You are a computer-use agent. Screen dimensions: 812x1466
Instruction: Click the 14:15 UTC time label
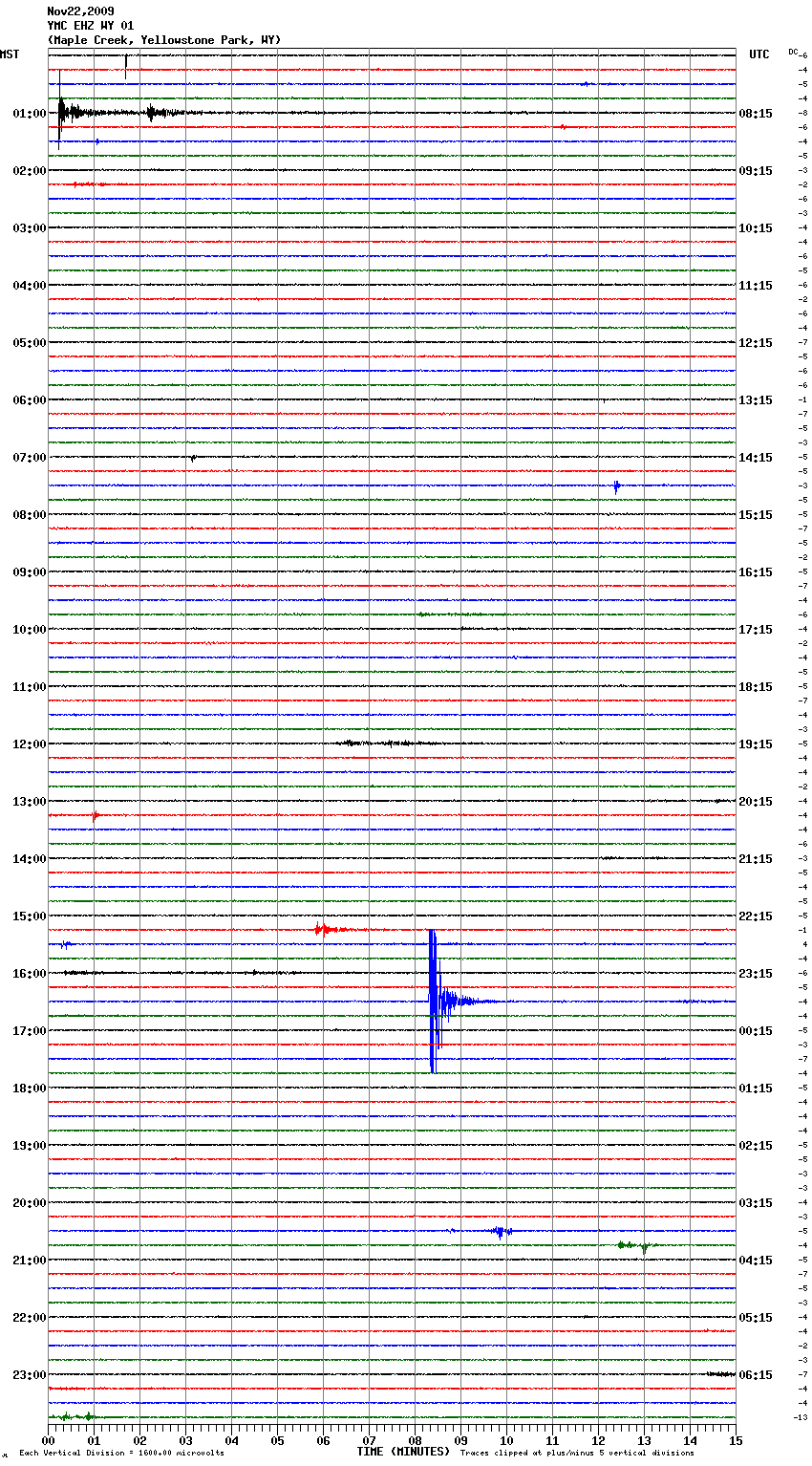pyautogui.click(x=756, y=457)
